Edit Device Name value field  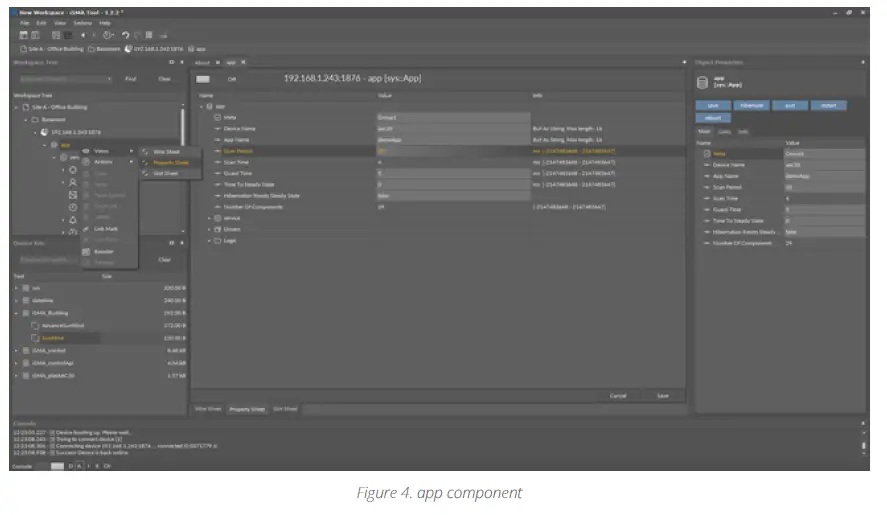(453, 128)
